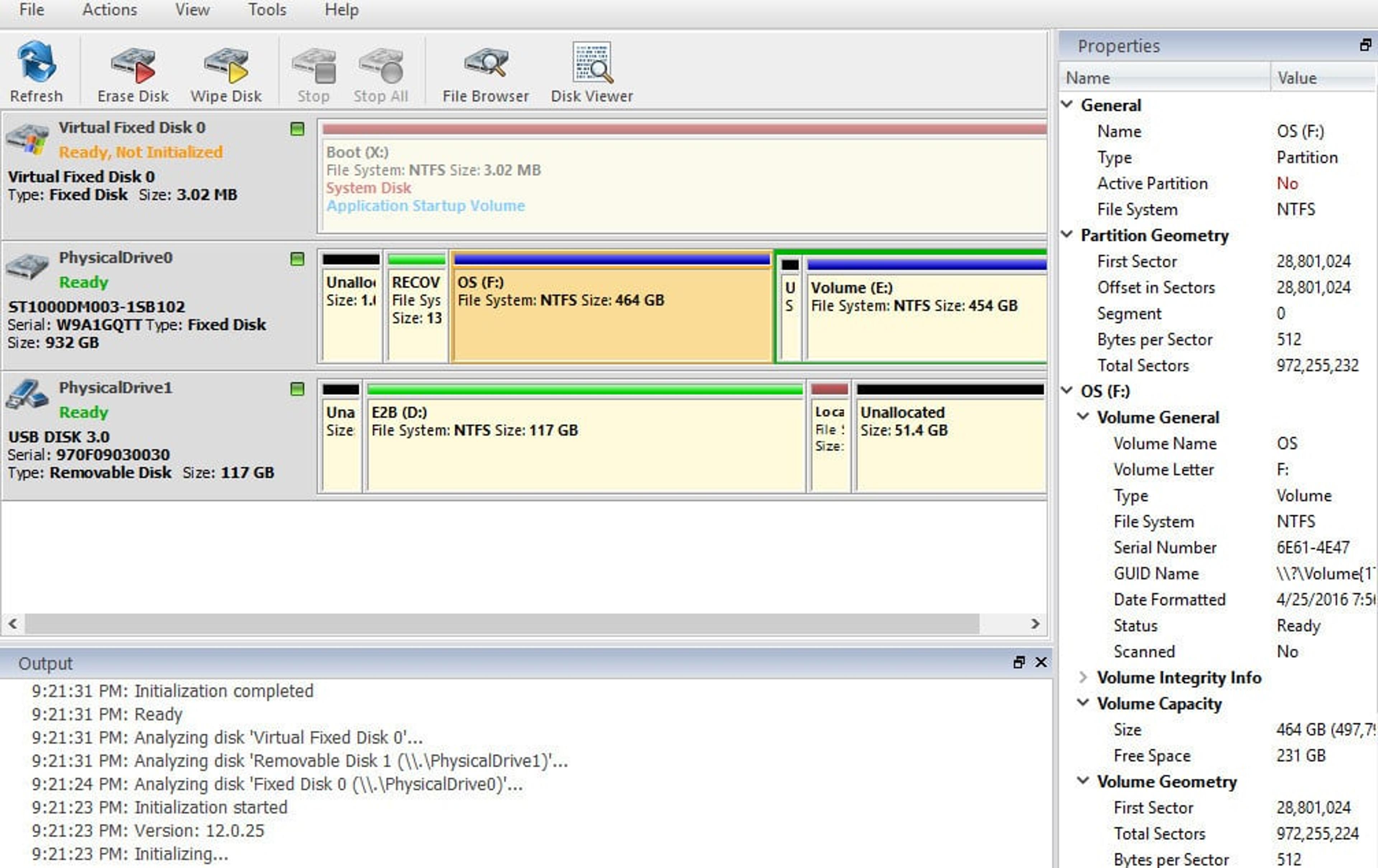Select the First Sector row under Partition Geometry
The image size is (1378, 868).
click(x=1218, y=261)
